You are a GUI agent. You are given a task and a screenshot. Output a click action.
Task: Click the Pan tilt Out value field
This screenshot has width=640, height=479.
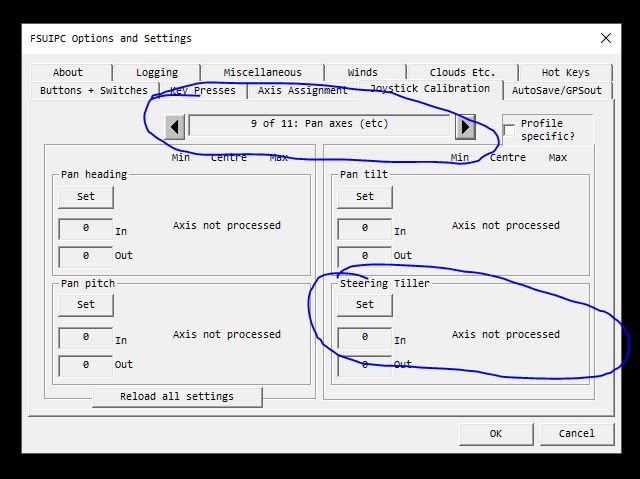pos(364,256)
